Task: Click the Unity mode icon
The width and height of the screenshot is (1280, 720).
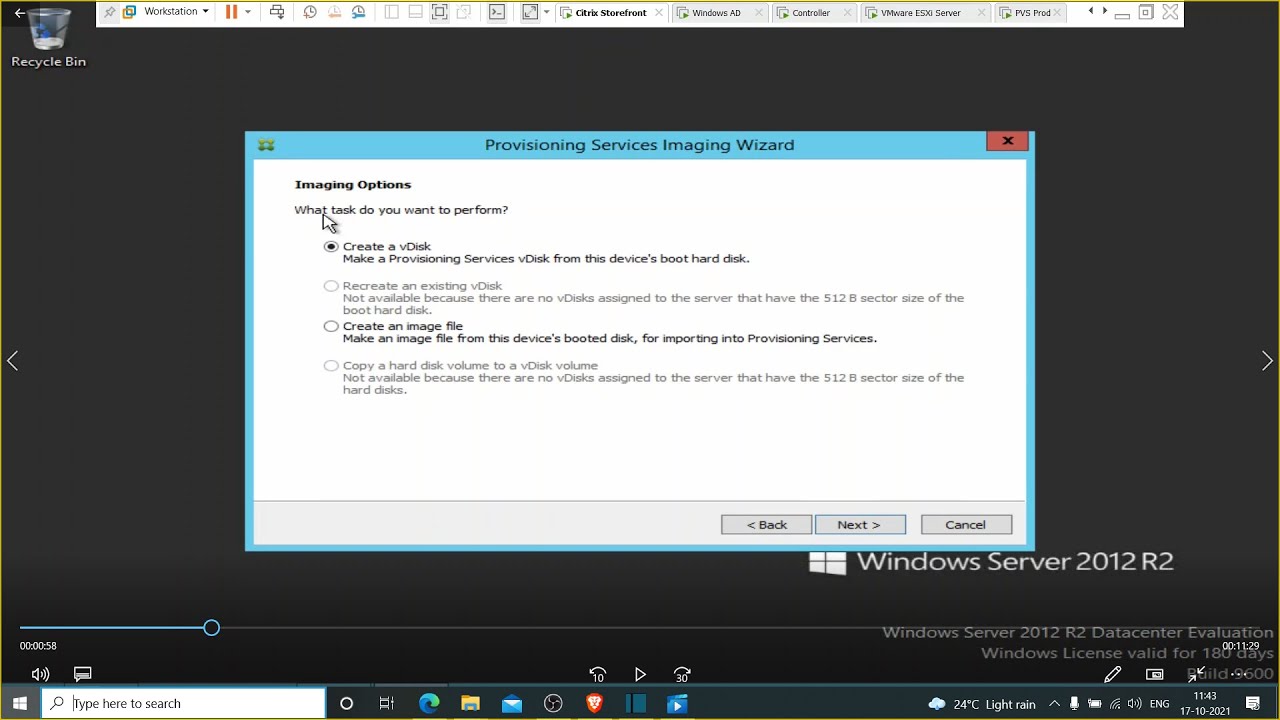Action: 463,12
